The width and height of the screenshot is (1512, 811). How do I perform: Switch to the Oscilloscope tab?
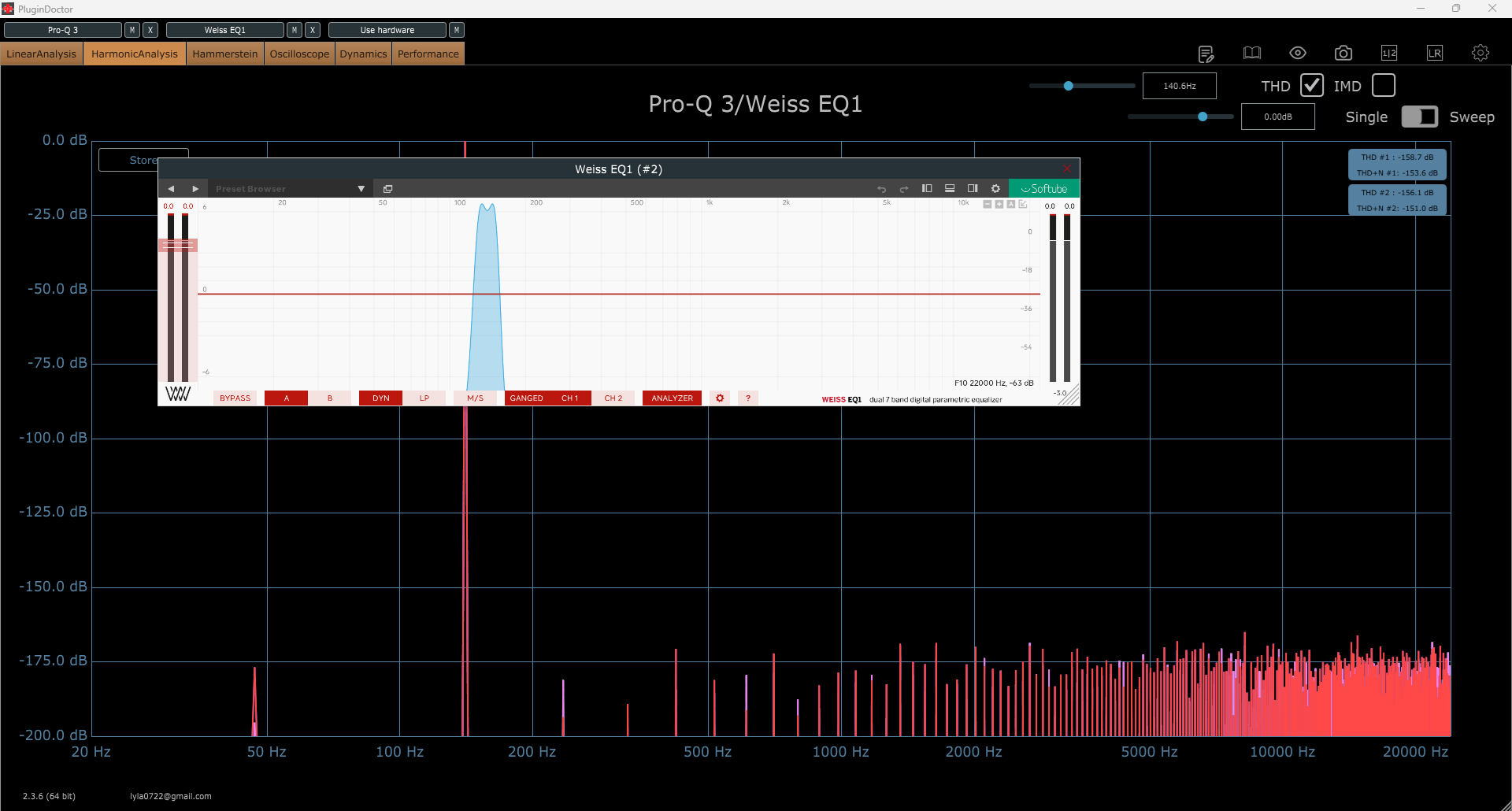tap(300, 54)
